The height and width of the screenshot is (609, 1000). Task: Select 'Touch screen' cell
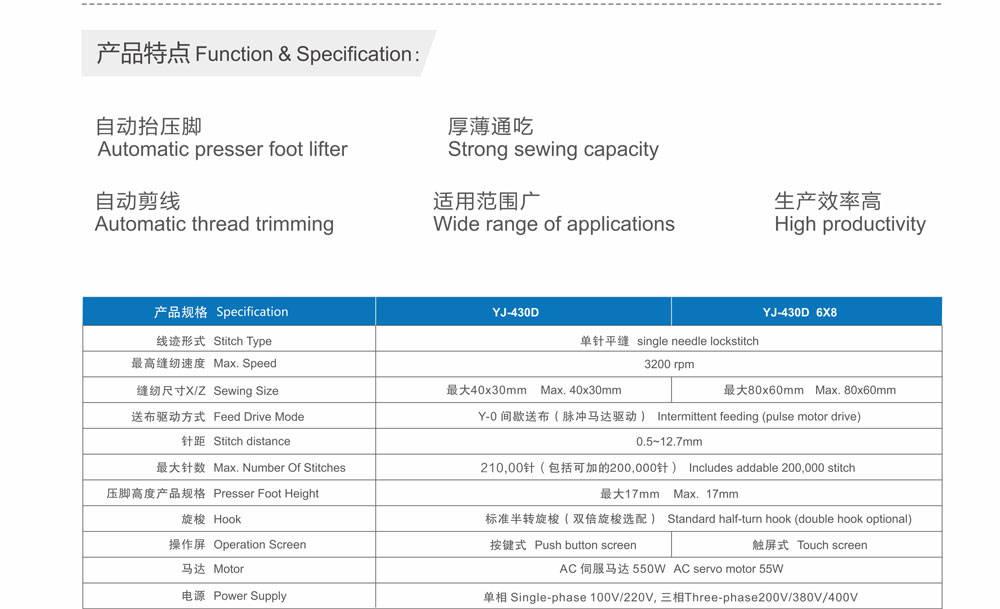click(832, 545)
